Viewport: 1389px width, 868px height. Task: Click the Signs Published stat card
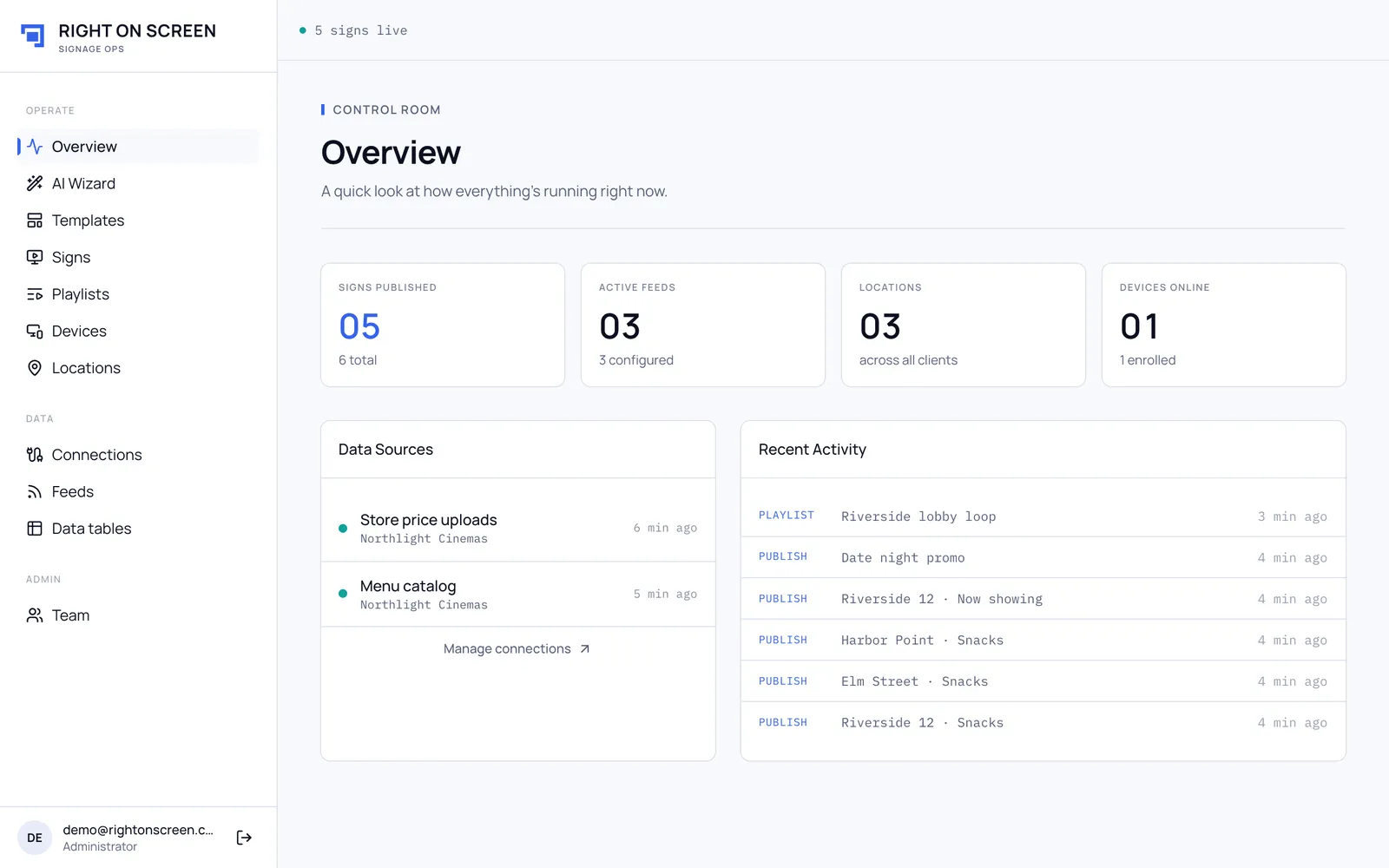click(443, 325)
